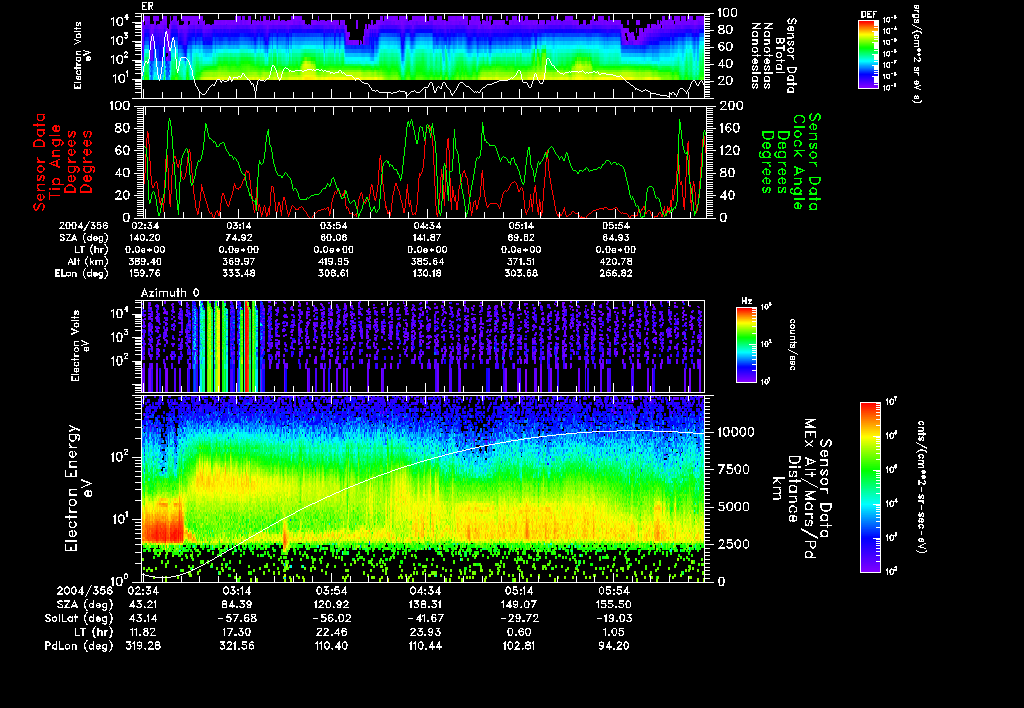Click the SolLat value -41.67

(425, 618)
